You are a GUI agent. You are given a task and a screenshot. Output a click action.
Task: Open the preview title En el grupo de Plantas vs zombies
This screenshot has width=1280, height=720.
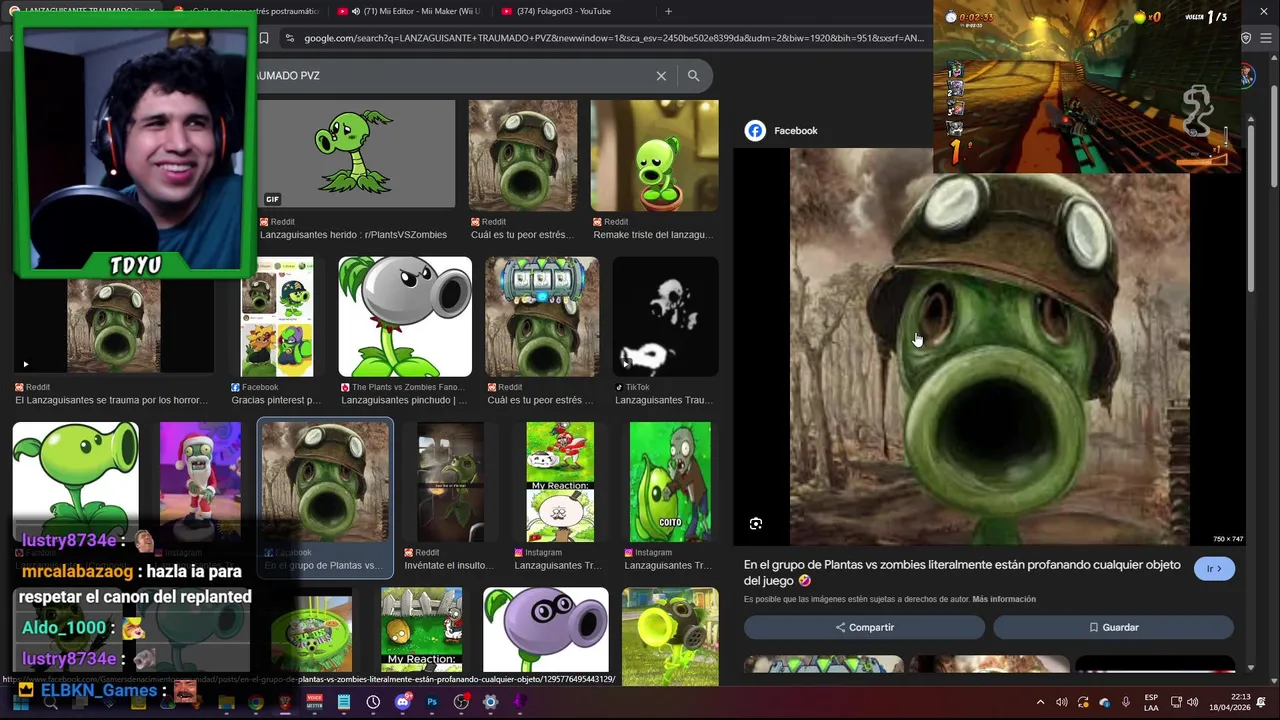(x=962, y=572)
